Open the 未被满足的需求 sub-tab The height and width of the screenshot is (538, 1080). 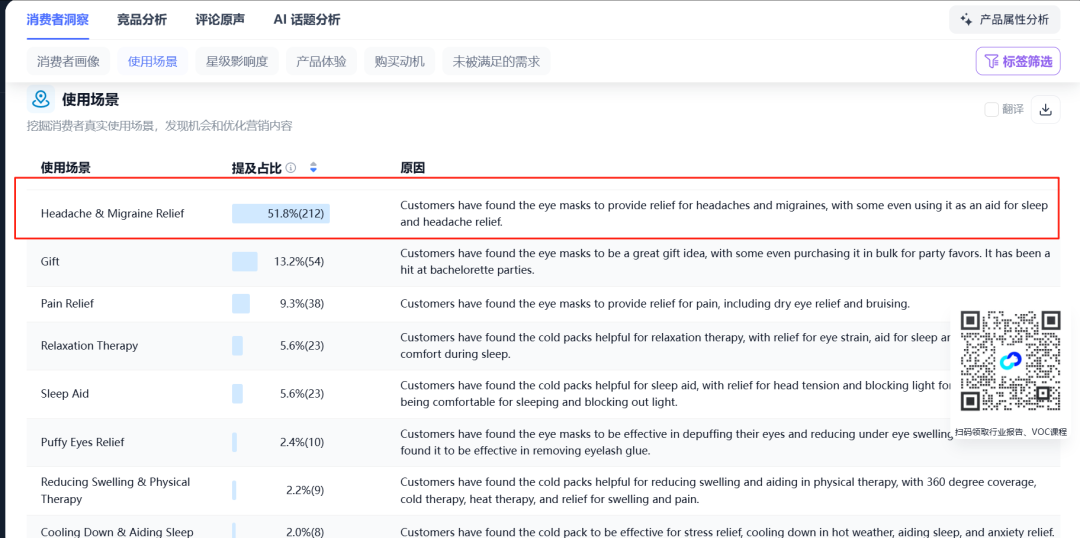[496, 61]
